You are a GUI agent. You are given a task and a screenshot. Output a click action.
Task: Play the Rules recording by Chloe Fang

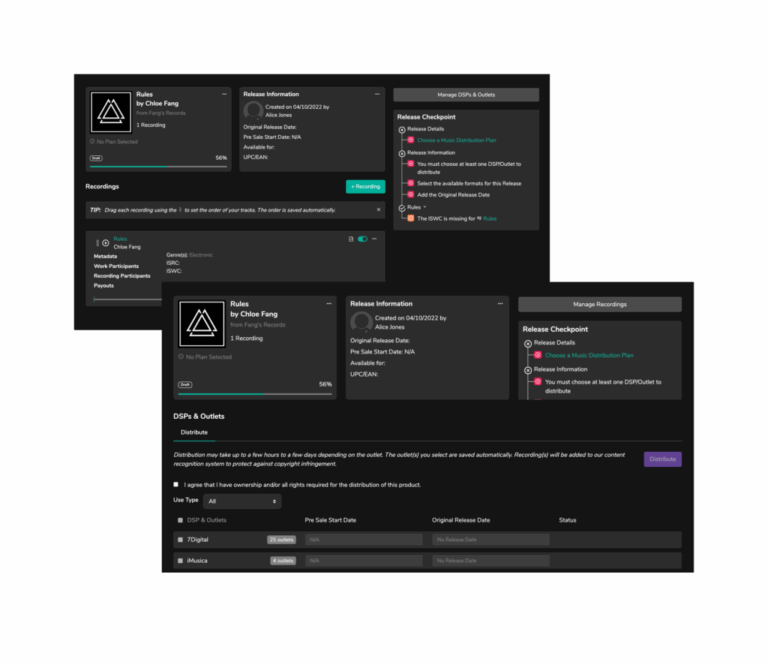[105, 242]
